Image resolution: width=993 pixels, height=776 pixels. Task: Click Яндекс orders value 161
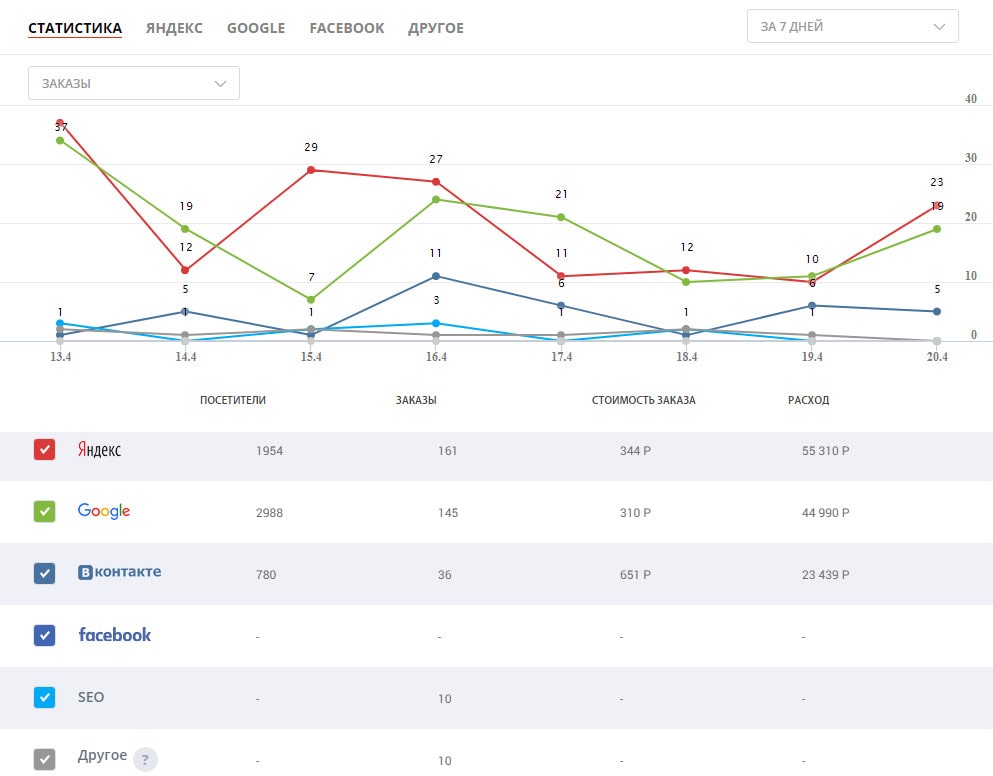click(x=447, y=451)
